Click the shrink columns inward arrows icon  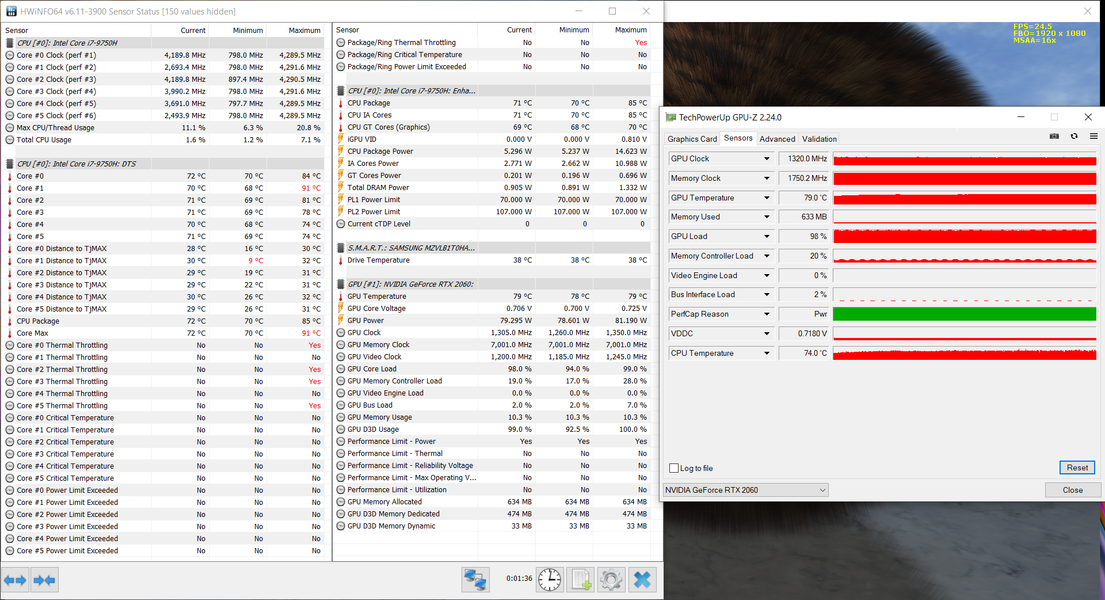pyautogui.click(x=44, y=580)
